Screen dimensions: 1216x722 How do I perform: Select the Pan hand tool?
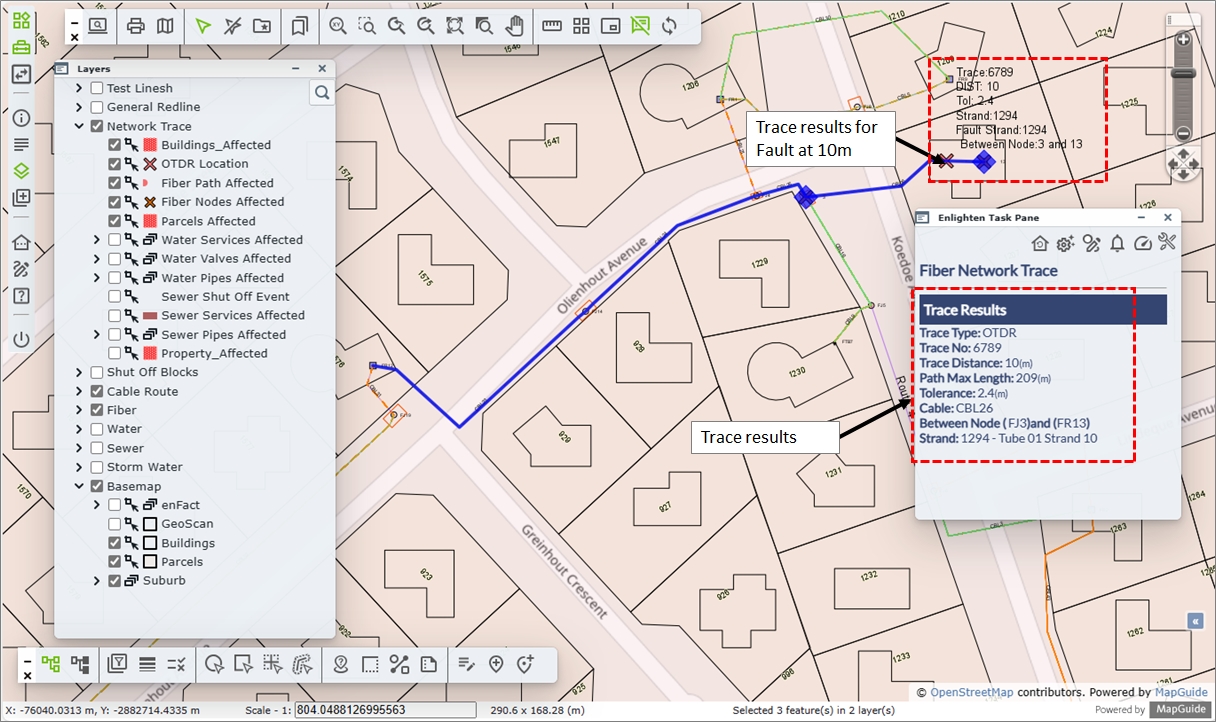pos(514,26)
